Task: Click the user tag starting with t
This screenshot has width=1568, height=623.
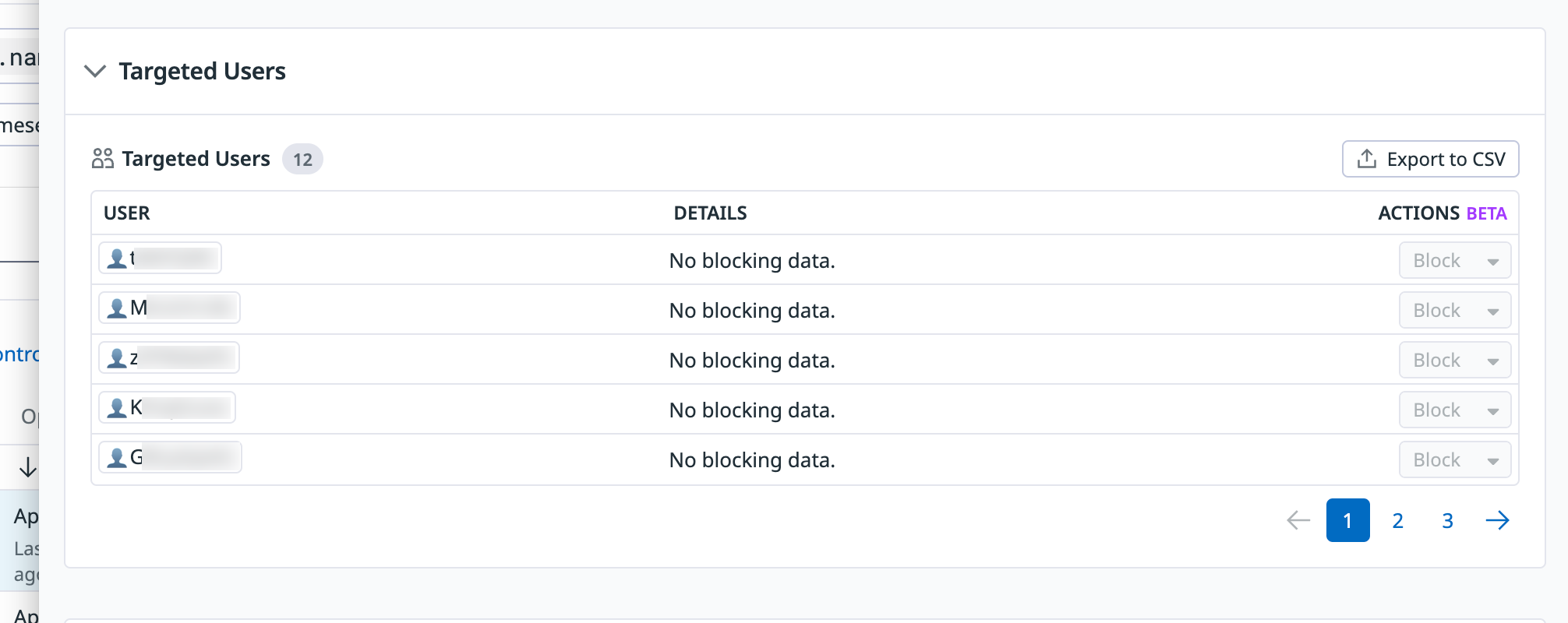Action: pos(161,258)
